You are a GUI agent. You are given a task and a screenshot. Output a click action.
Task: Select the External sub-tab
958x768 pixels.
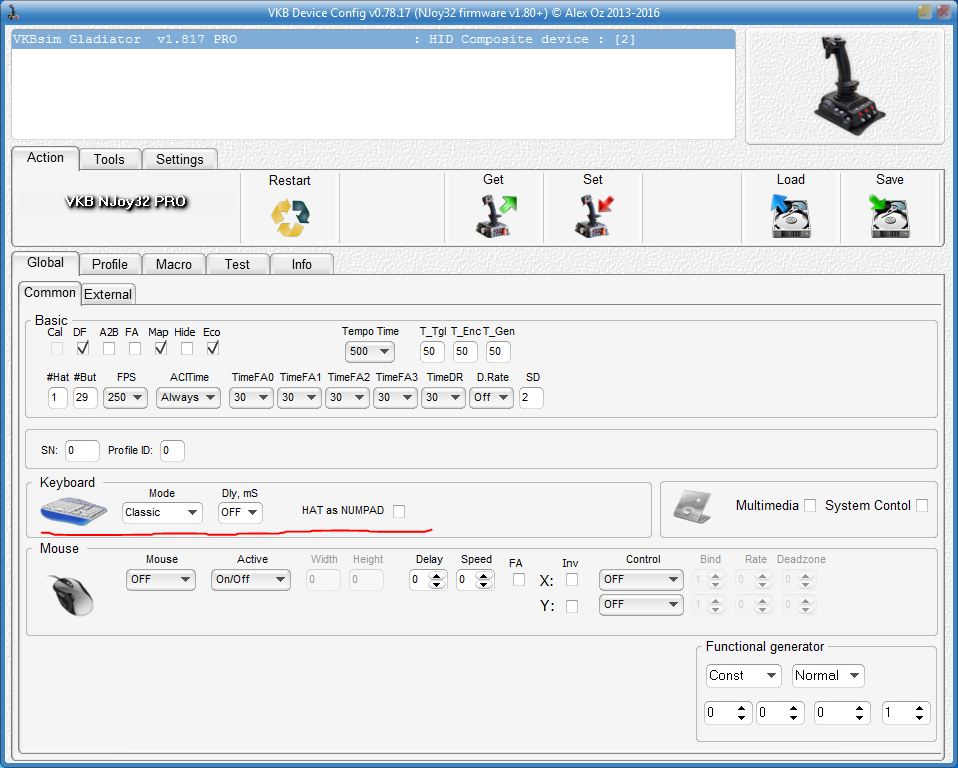point(107,294)
